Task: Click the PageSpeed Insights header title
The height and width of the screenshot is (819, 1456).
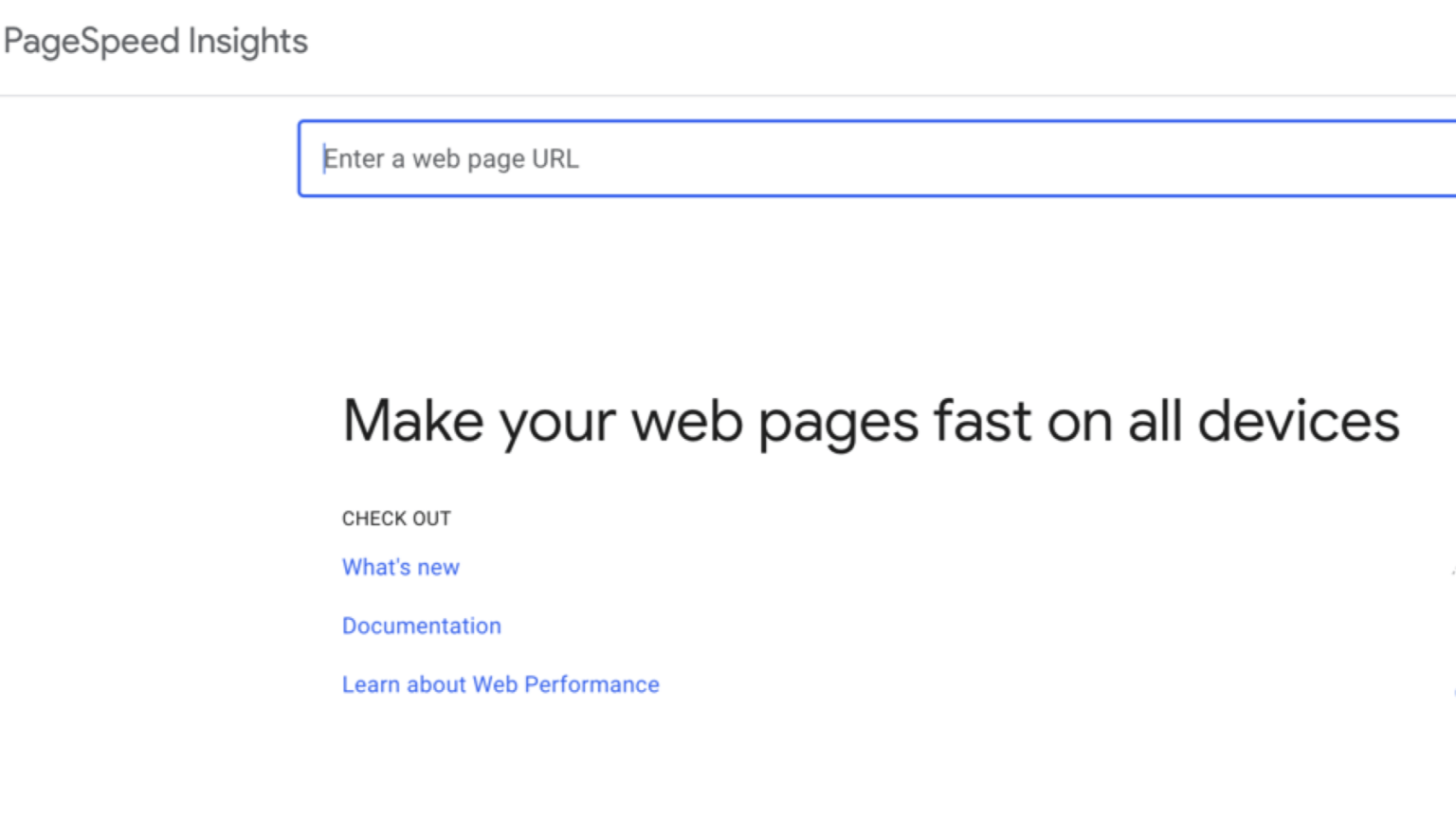Action: coord(156,42)
